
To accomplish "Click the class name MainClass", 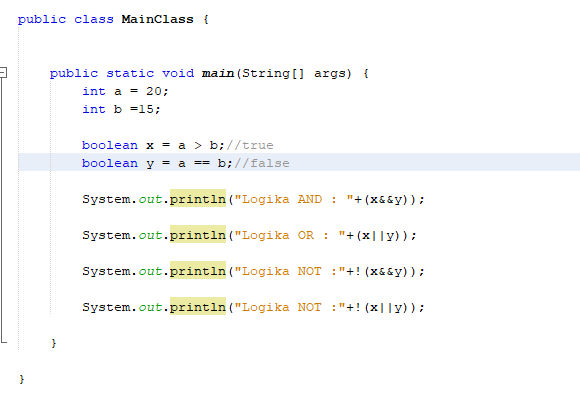I will (x=157, y=19).
